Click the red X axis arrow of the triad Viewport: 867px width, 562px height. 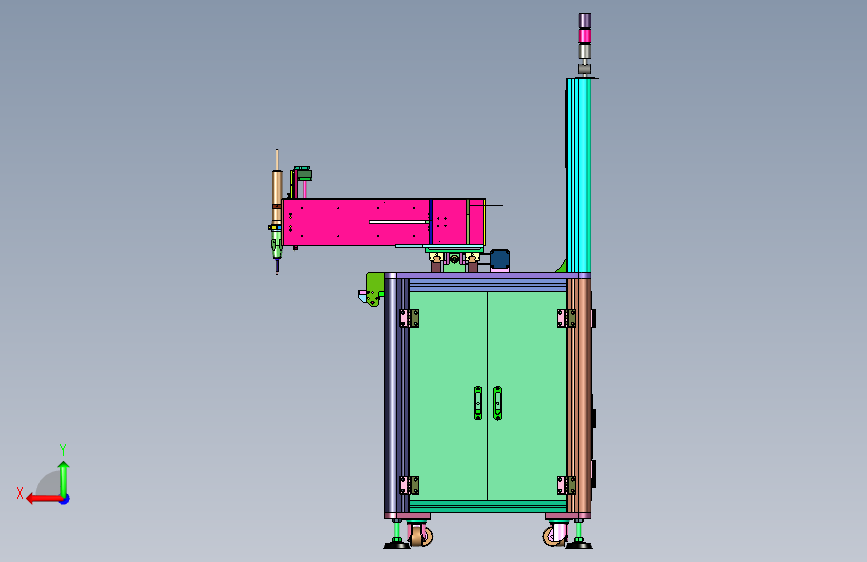click(x=44, y=499)
